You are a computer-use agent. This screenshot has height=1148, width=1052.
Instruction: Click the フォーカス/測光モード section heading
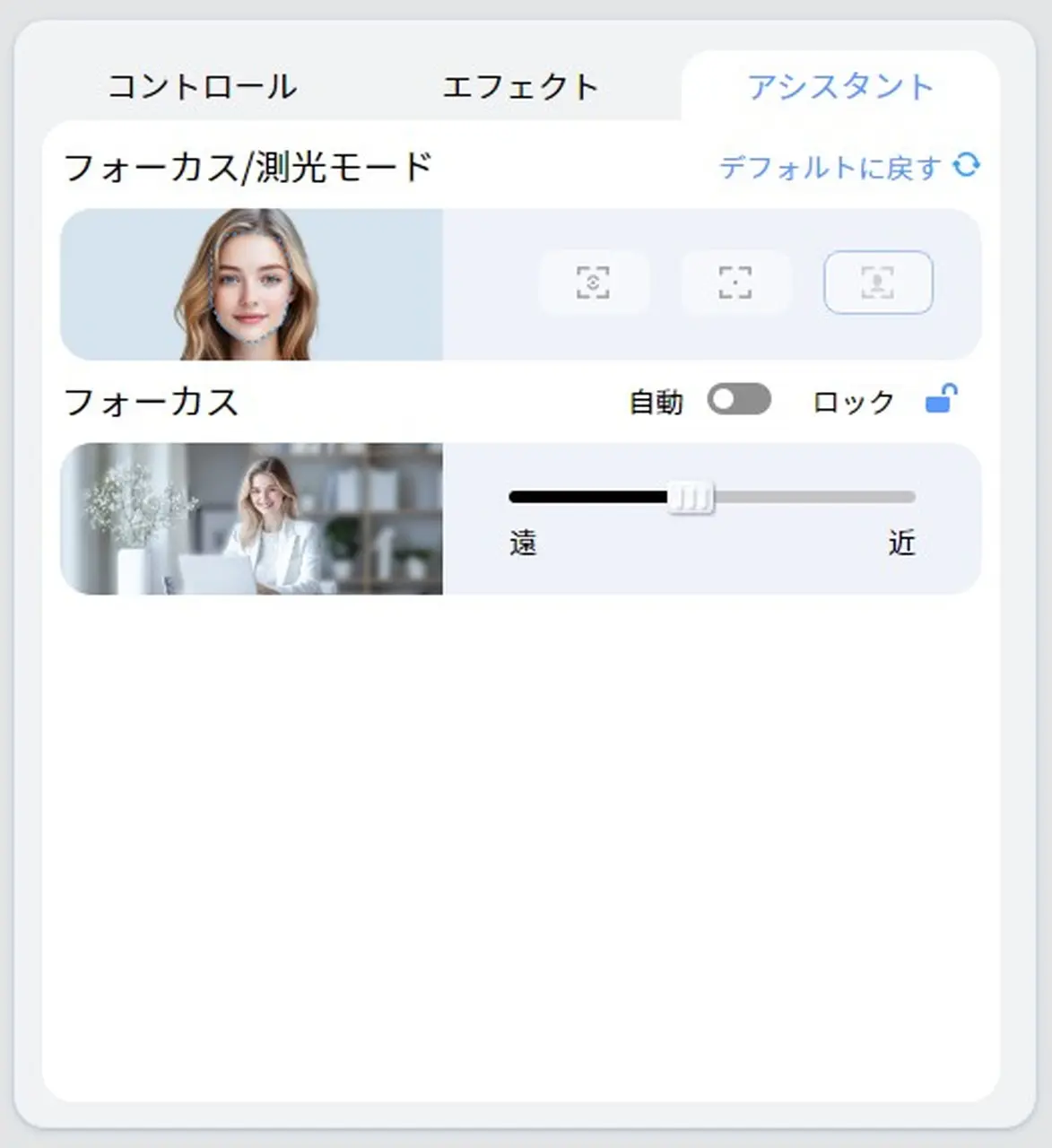tap(248, 167)
